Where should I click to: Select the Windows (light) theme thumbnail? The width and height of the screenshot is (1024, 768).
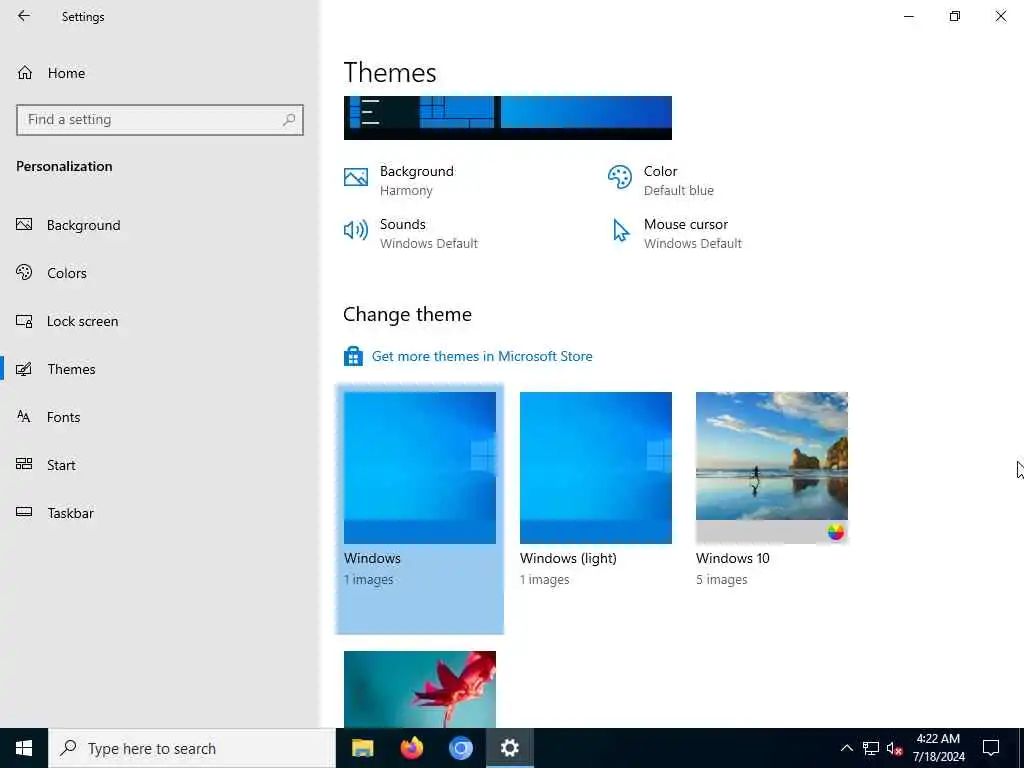tap(596, 468)
